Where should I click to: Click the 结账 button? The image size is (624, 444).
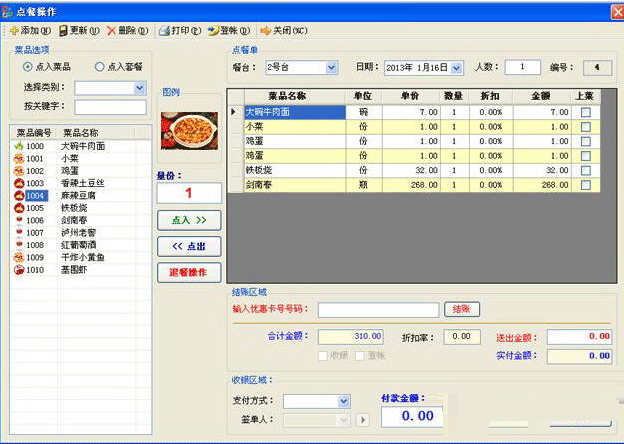[462, 309]
